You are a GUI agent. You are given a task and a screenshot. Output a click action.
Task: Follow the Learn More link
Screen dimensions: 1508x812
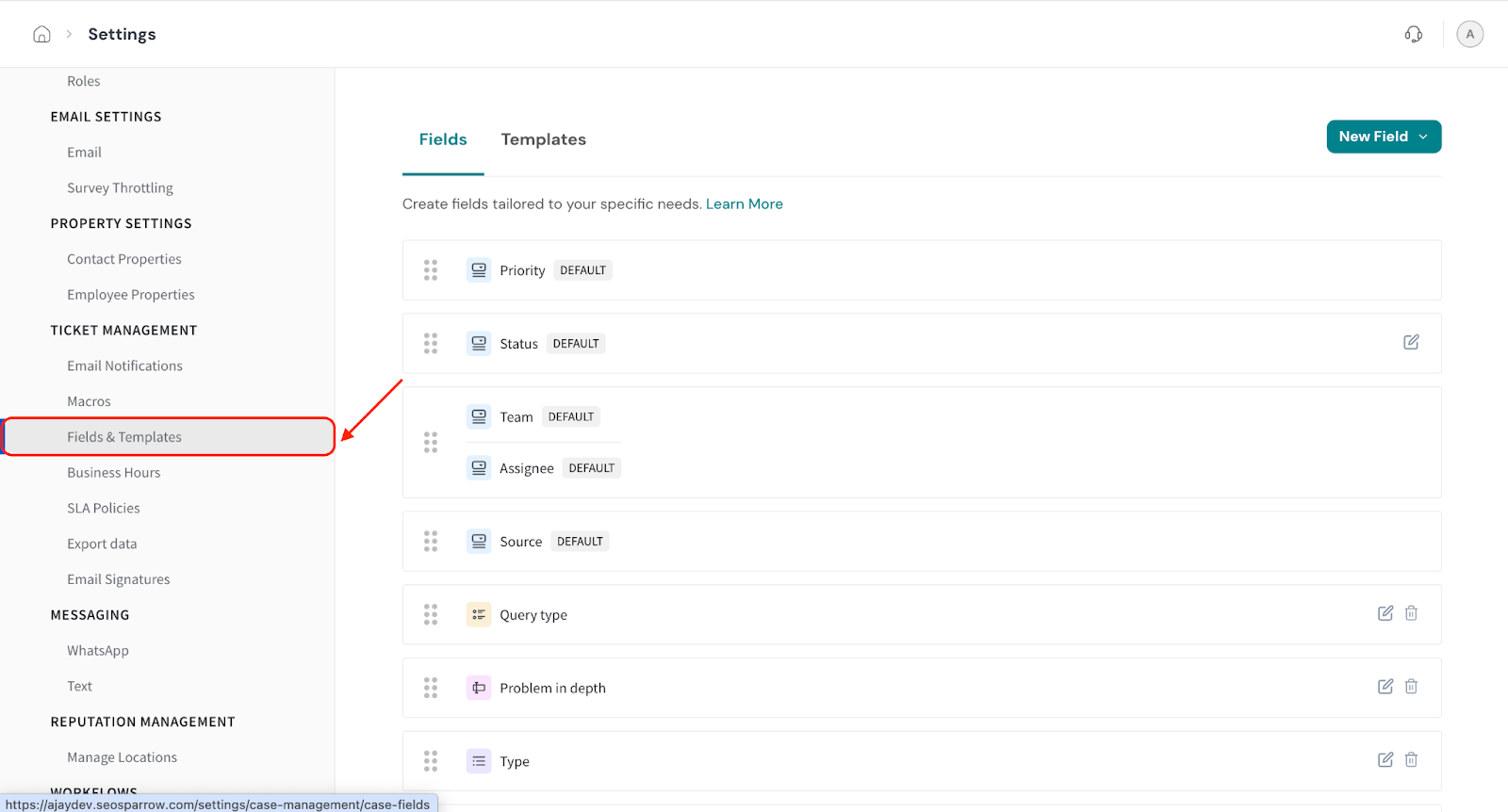744,204
